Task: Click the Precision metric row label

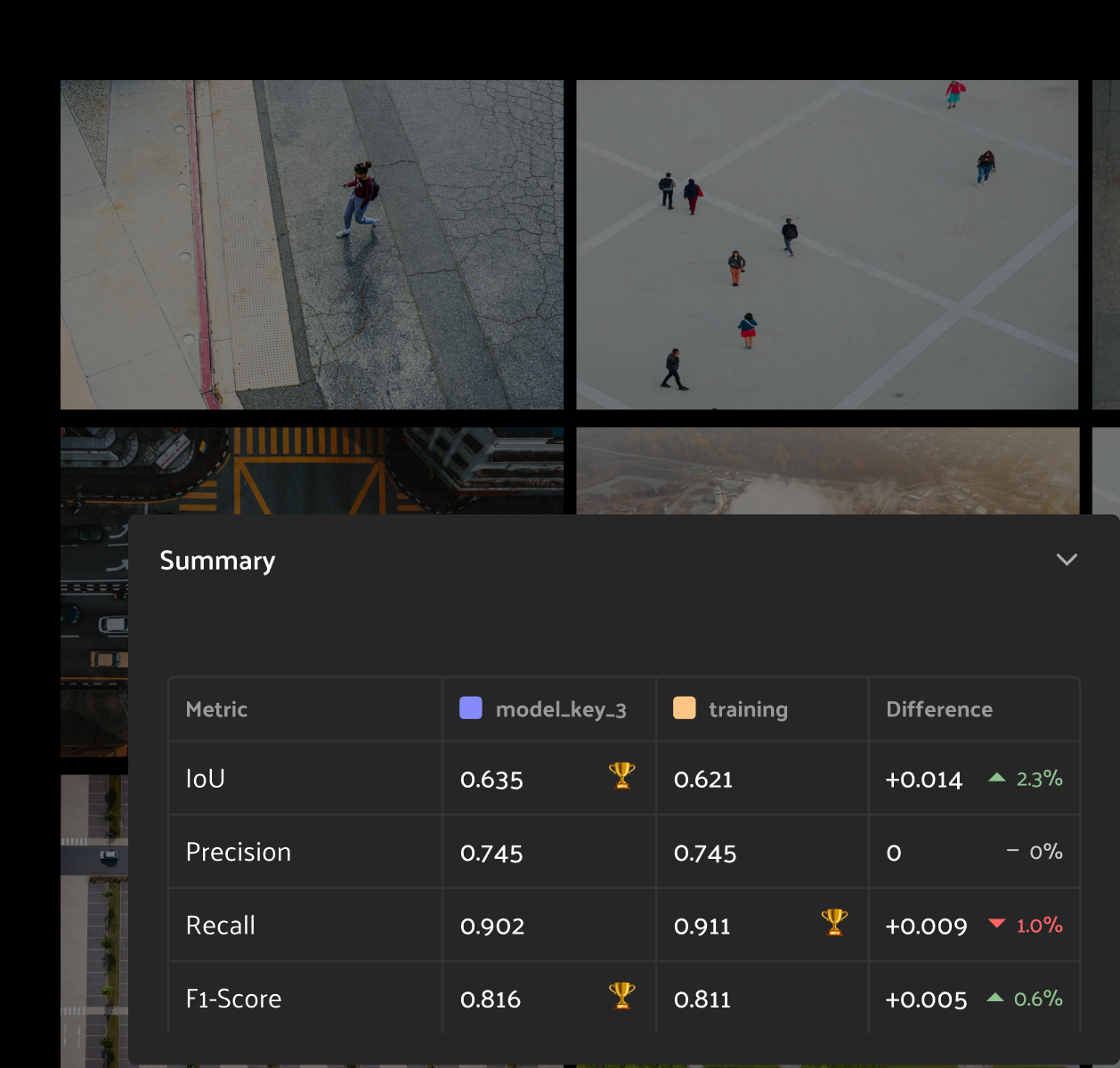Action: click(238, 851)
